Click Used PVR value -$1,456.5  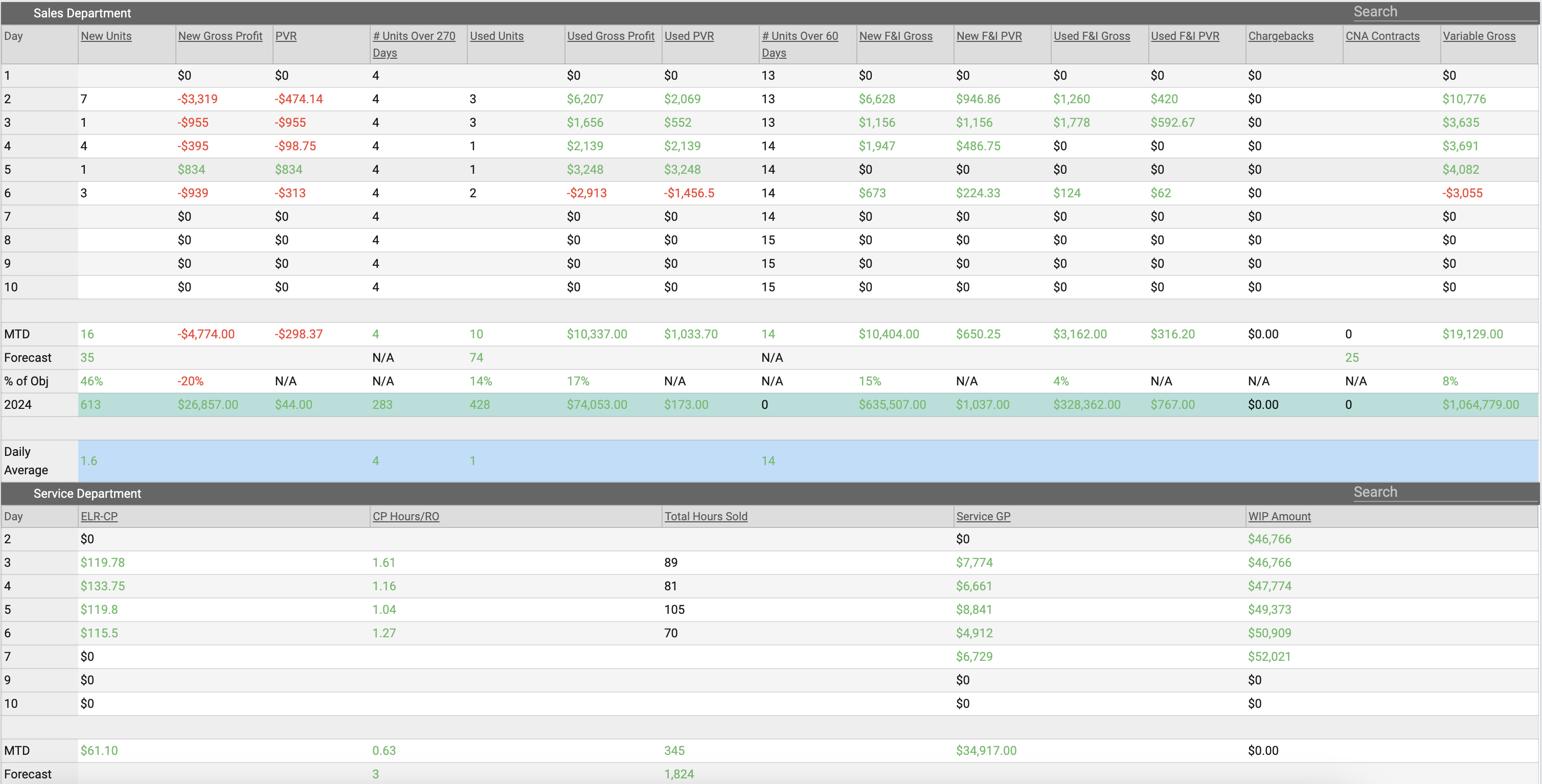coord(688,193)
